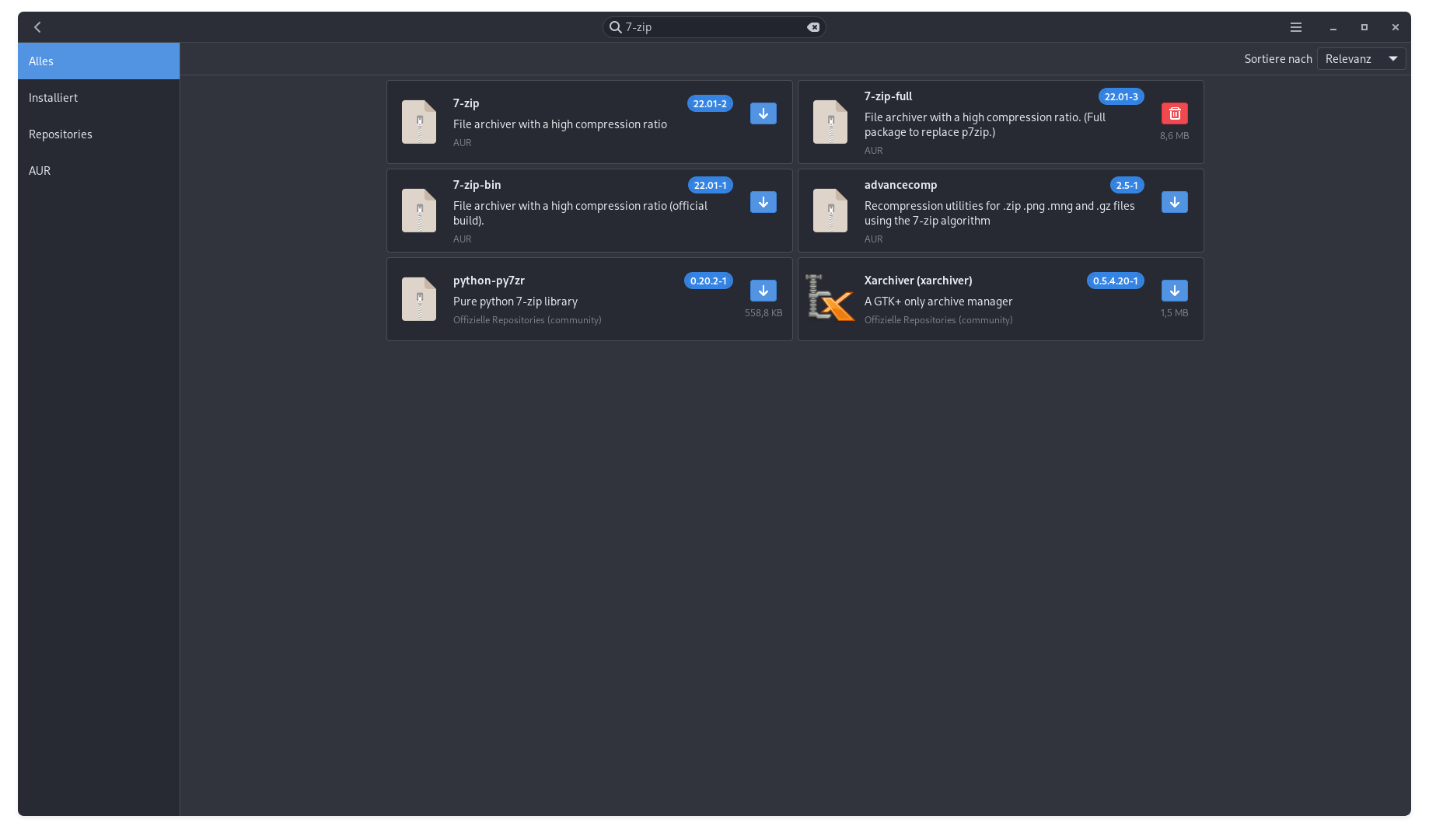Image resolution: width=1429 pixels, height=840 pixels.
Task: Select the Alles category
Action: point(99,61)
